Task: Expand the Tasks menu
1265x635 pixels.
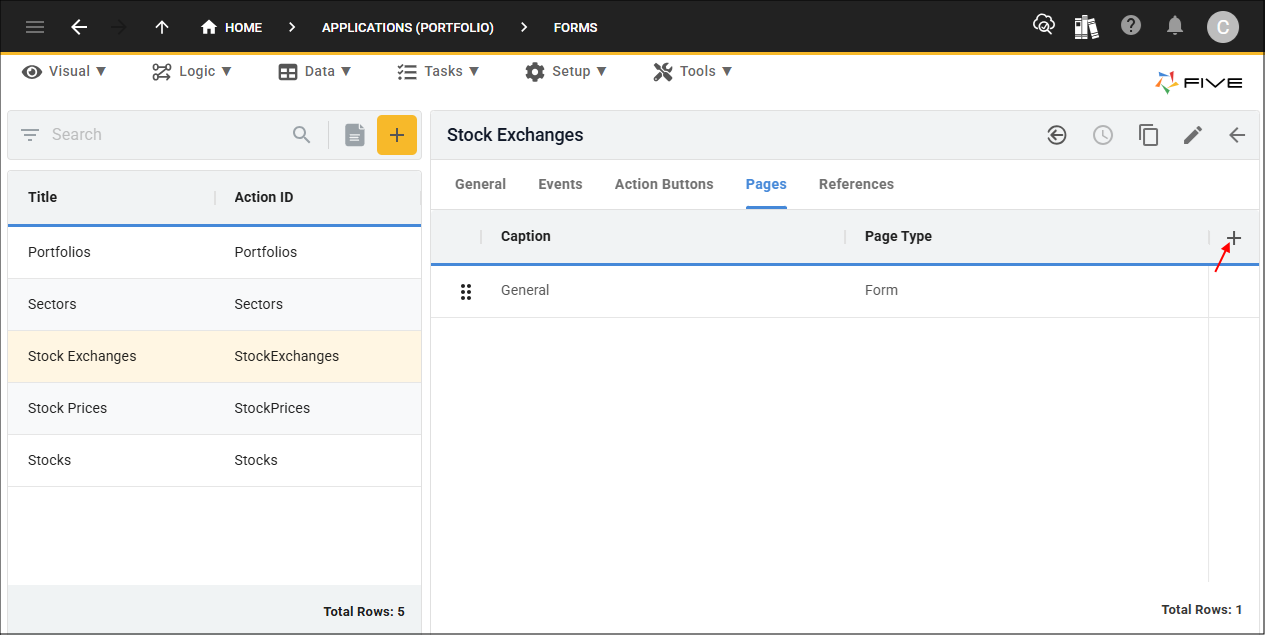Action: point(439,71)
